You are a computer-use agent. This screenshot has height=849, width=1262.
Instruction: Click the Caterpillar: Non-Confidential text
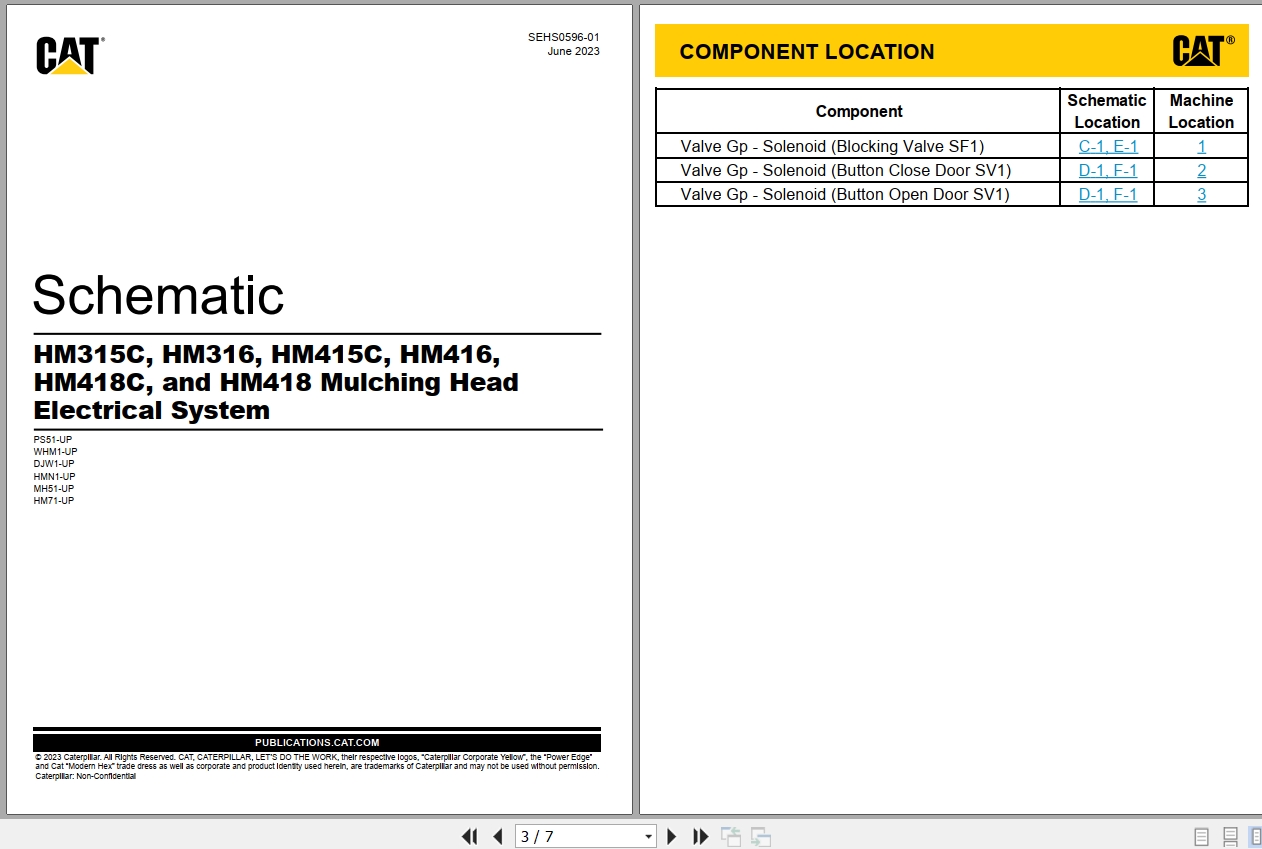pos(86,776)
